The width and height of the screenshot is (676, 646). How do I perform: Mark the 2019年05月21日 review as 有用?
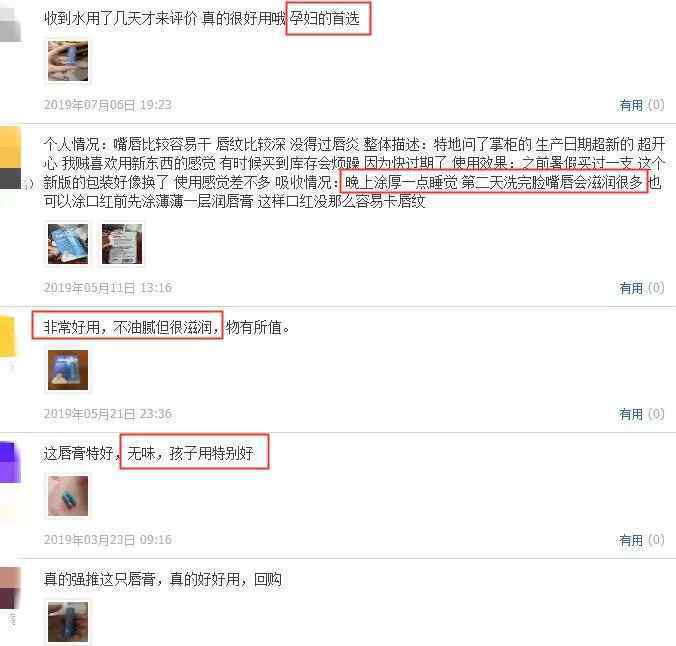click(642, 414)
